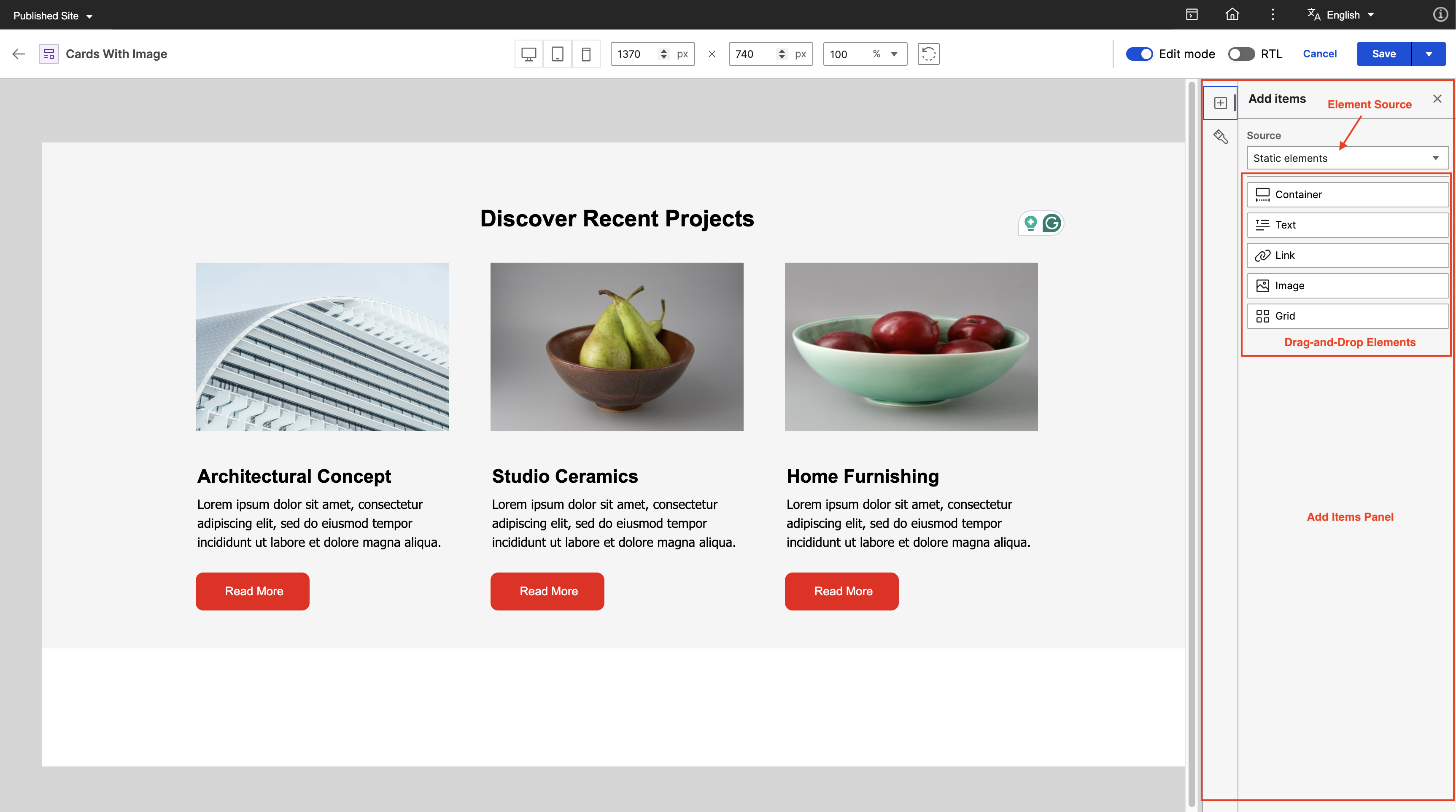Open the styles paintbrush panel tab

click(1220, 137)
